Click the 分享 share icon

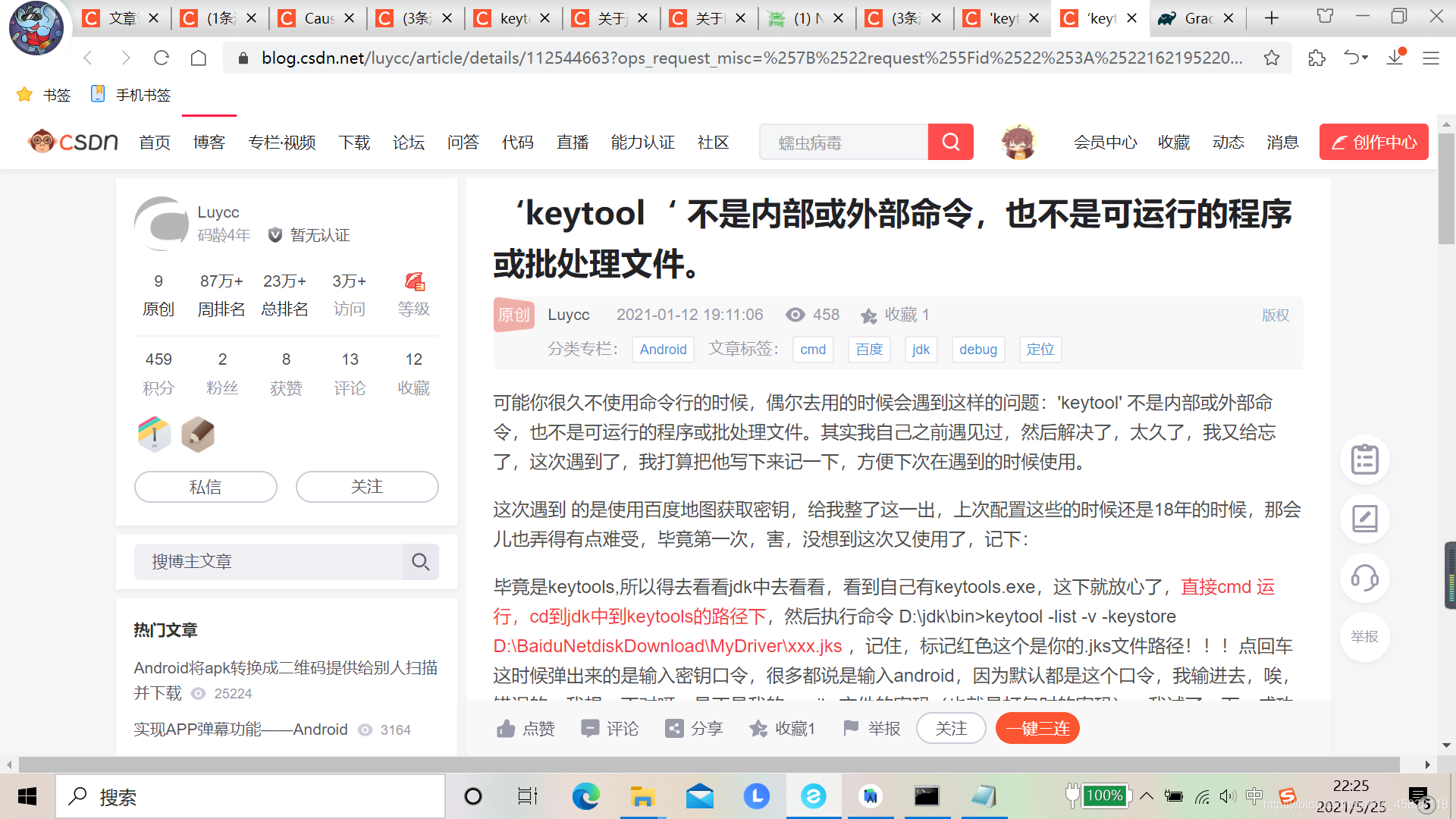[673, 729]
